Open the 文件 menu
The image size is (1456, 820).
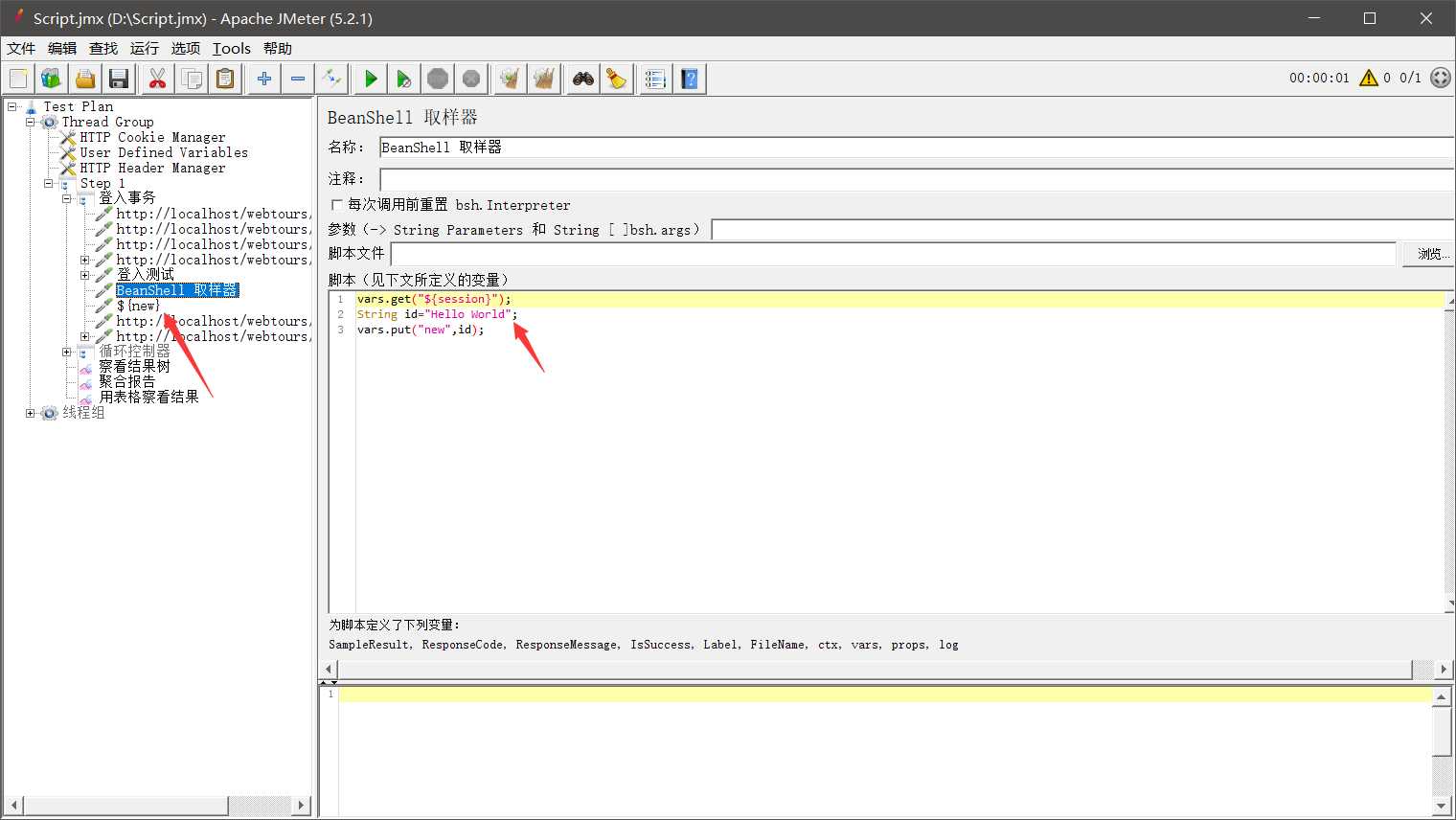click(x=21, y=48)
